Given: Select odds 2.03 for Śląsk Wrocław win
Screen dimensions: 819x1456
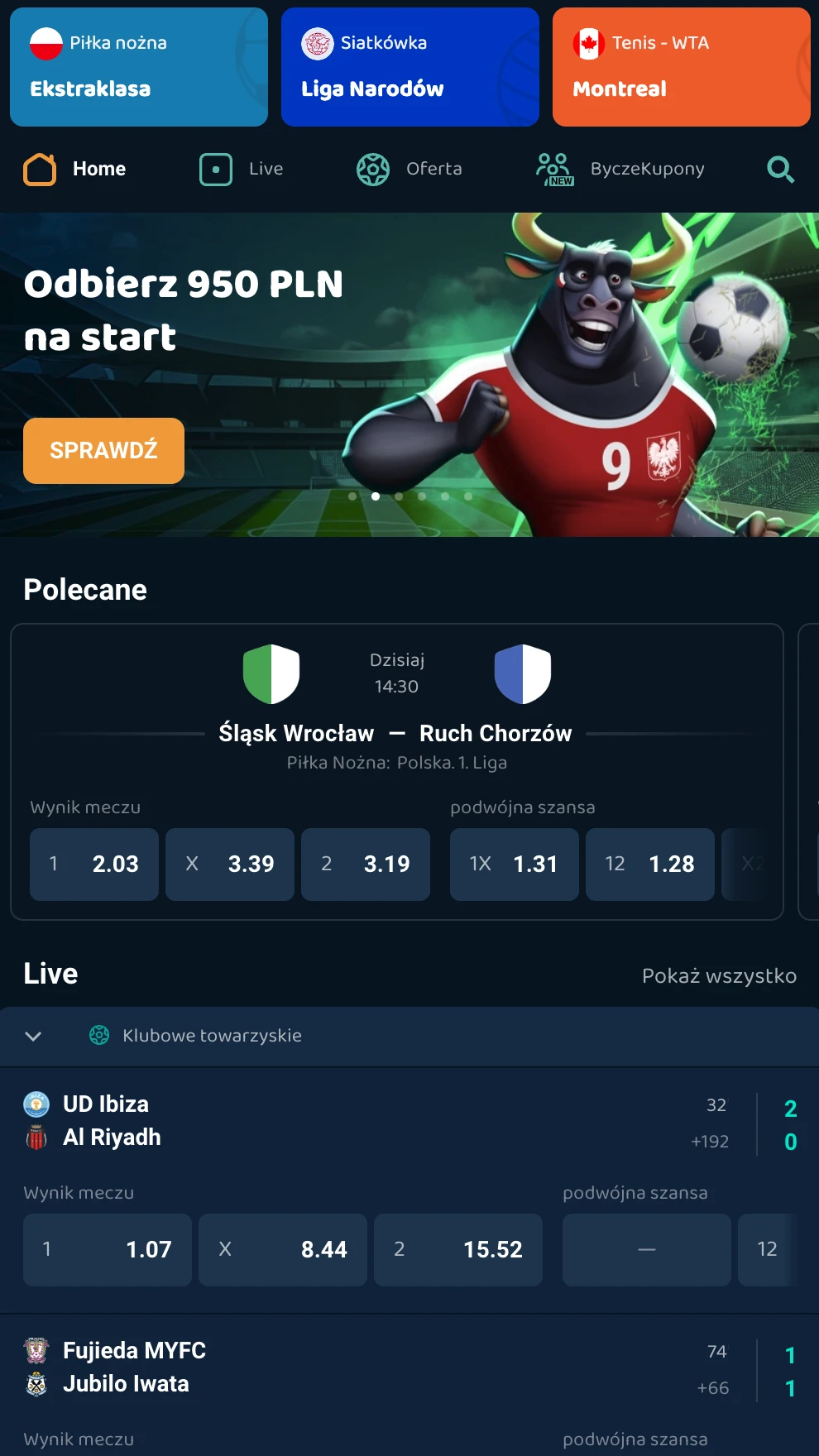Looking at the screenshot, I should 94,864.
